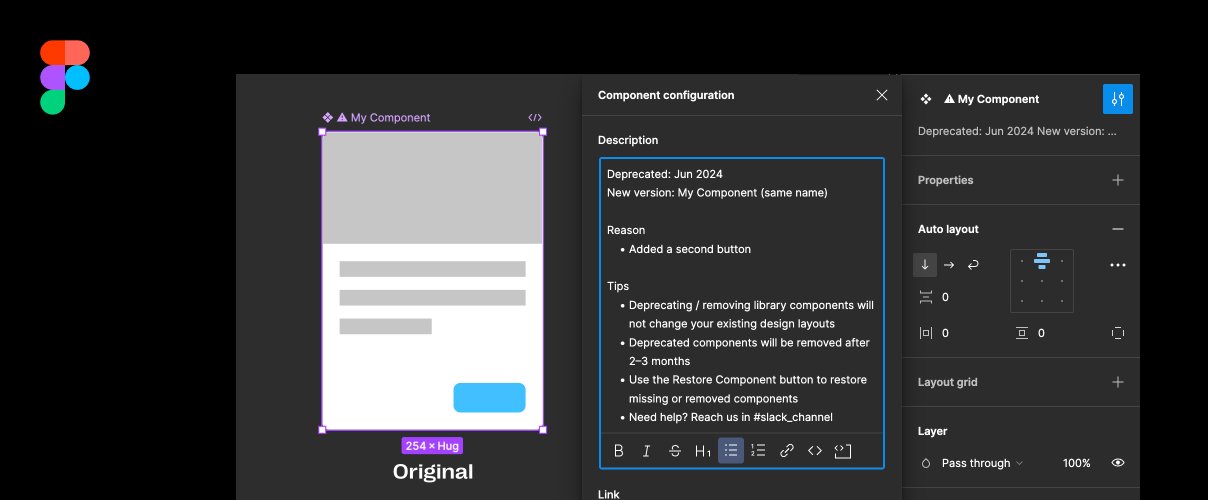
Task: Click the code block icon
Action: [843, 451]
